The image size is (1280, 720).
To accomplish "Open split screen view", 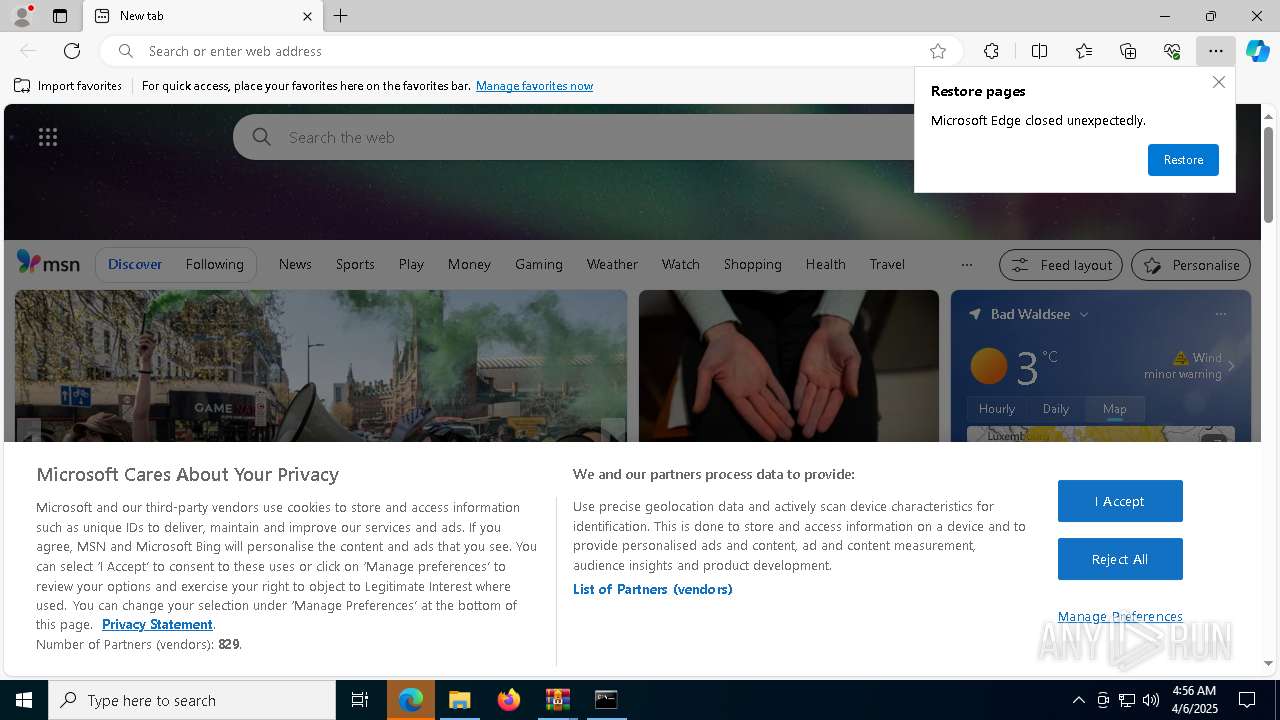I will 1039,51.
